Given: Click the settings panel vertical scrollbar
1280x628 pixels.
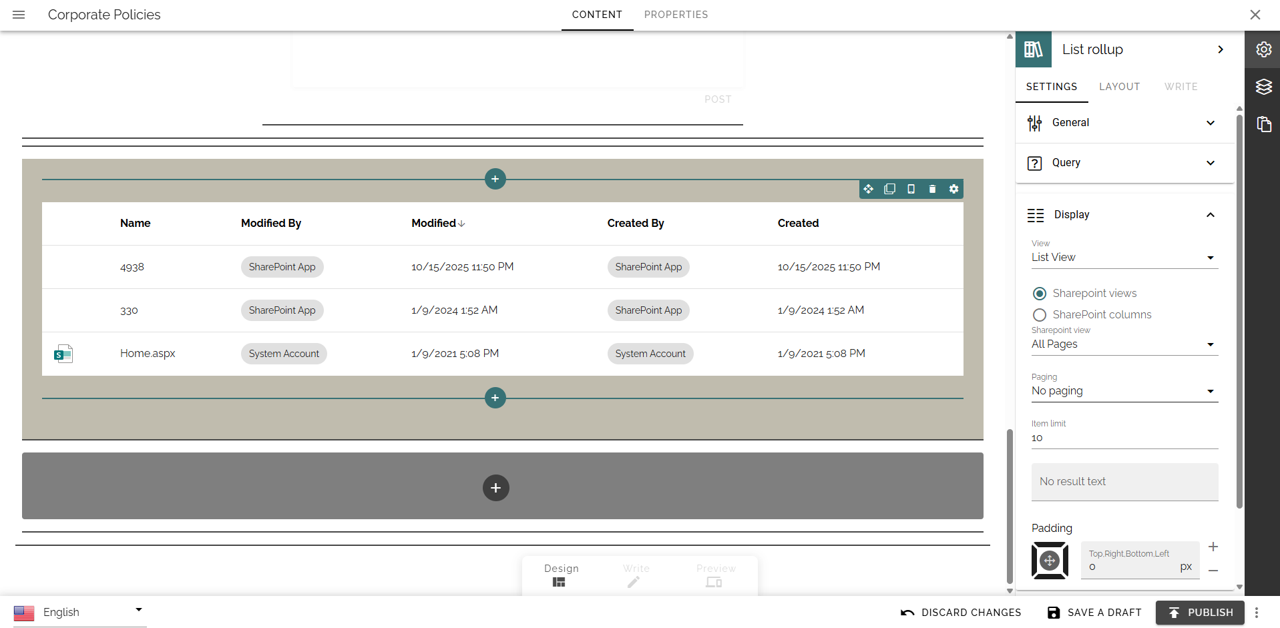Looking at the screenshot, I should point(1240,310).
